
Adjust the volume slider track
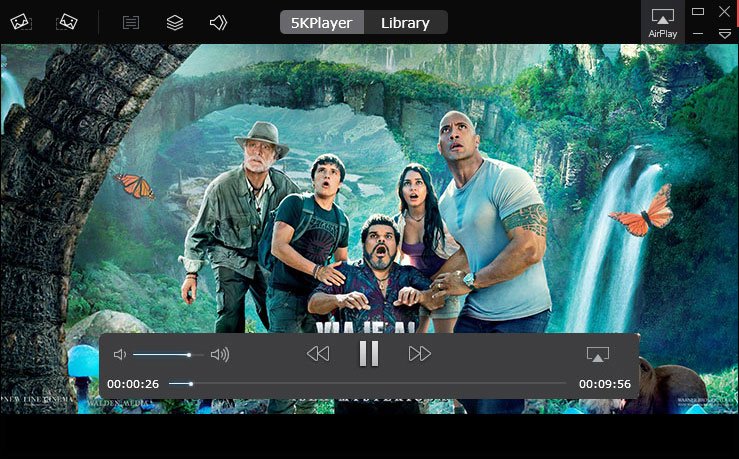[x=168, y=354]
